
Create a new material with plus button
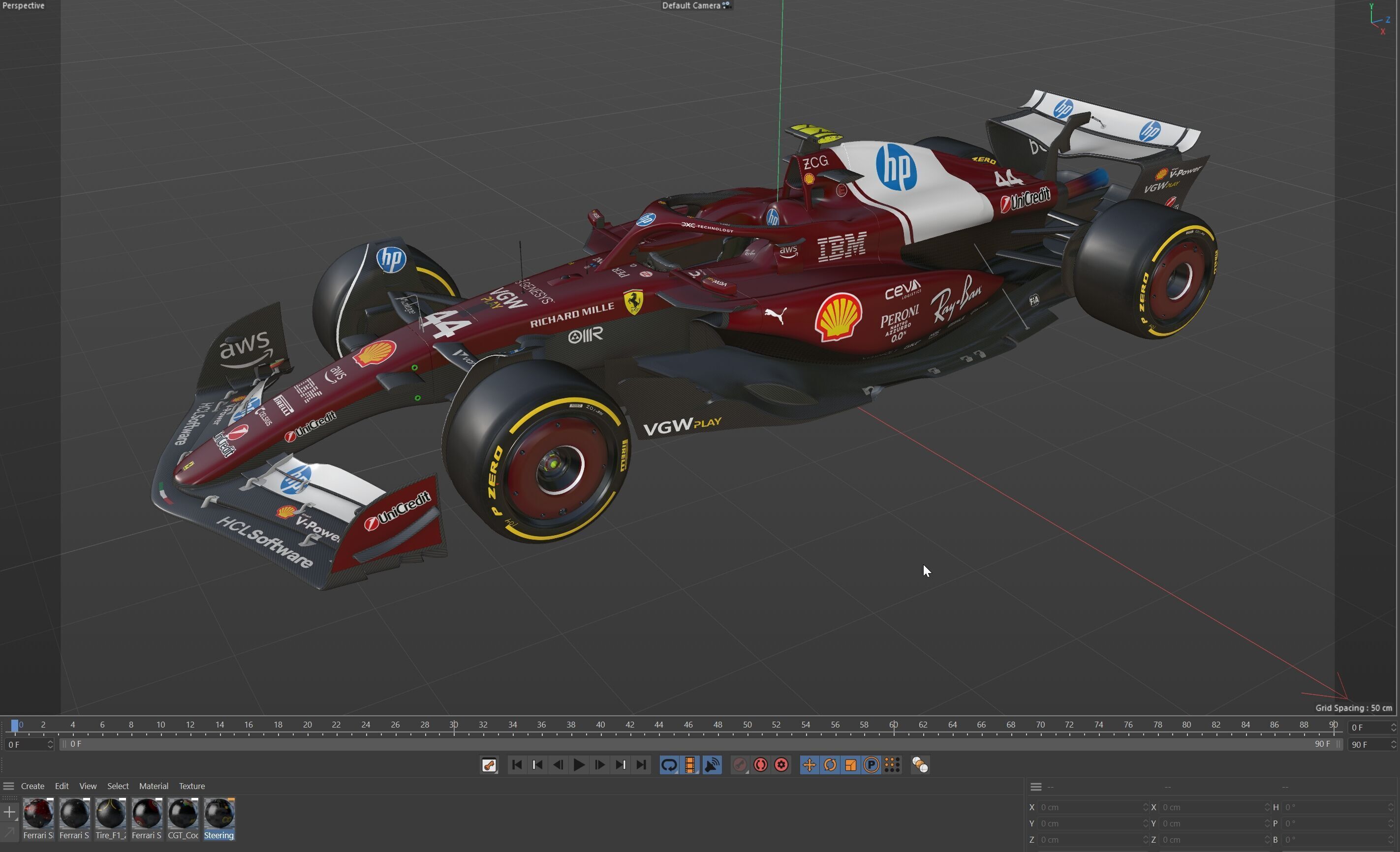[9, 812]
